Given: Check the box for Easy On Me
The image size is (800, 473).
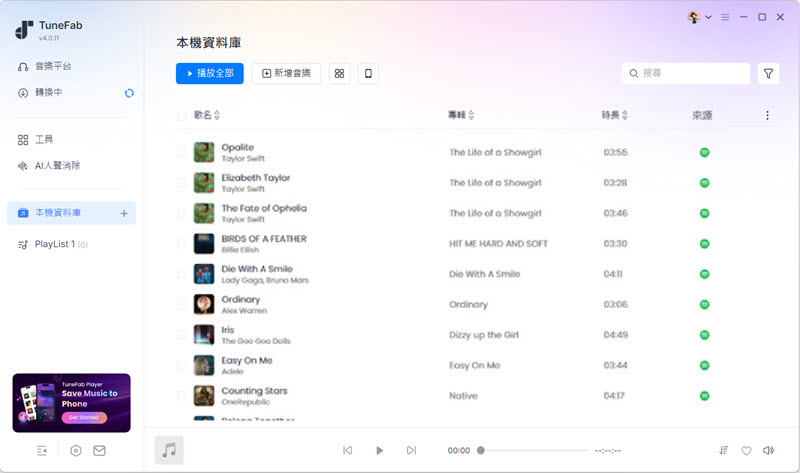Looking at the screenshot, I should 181,365.
